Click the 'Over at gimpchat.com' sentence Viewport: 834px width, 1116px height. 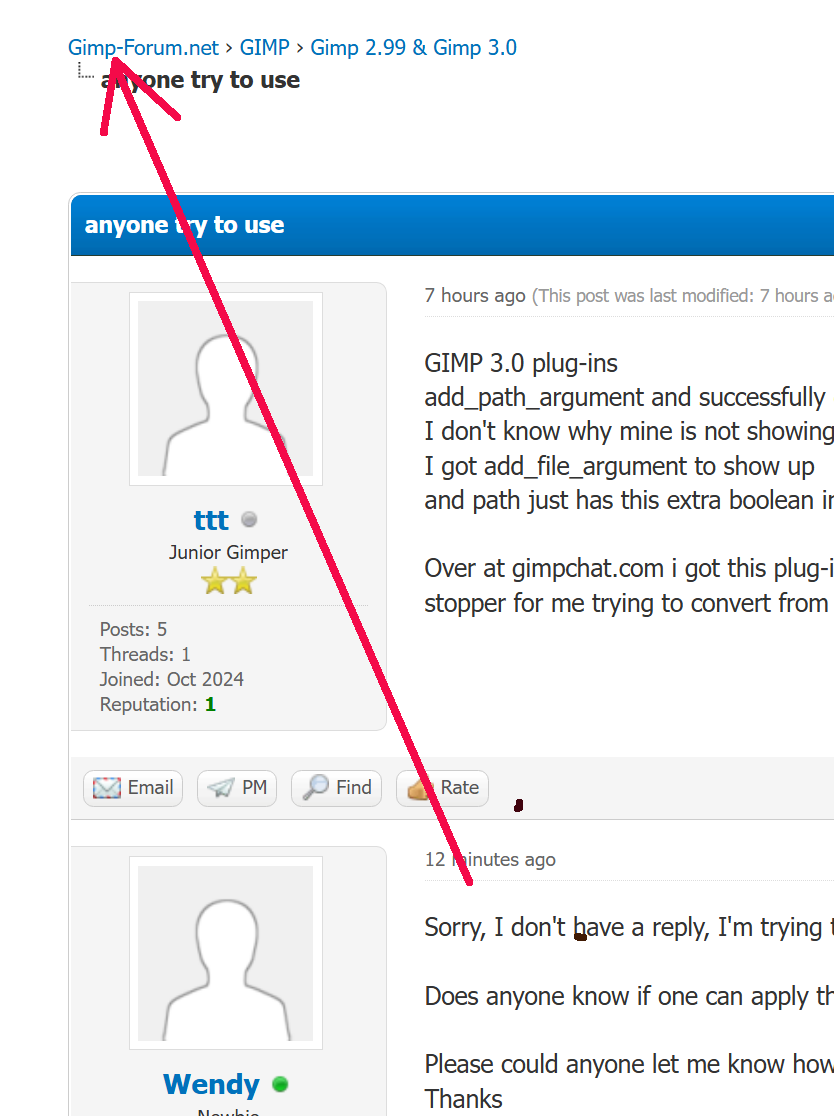tap(629, 569)
